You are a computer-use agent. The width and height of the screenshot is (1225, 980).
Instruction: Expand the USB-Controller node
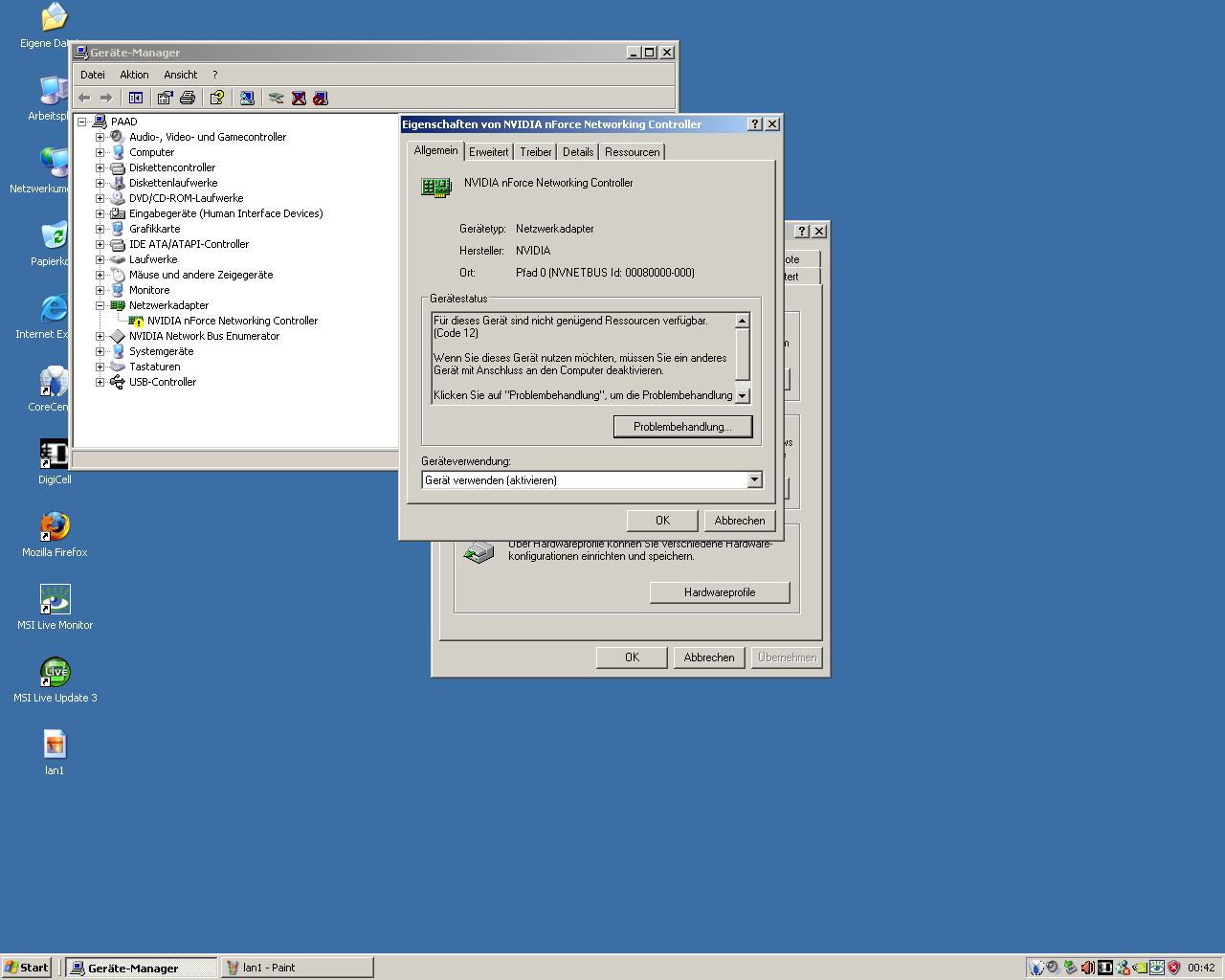click(x=100, y=382)
